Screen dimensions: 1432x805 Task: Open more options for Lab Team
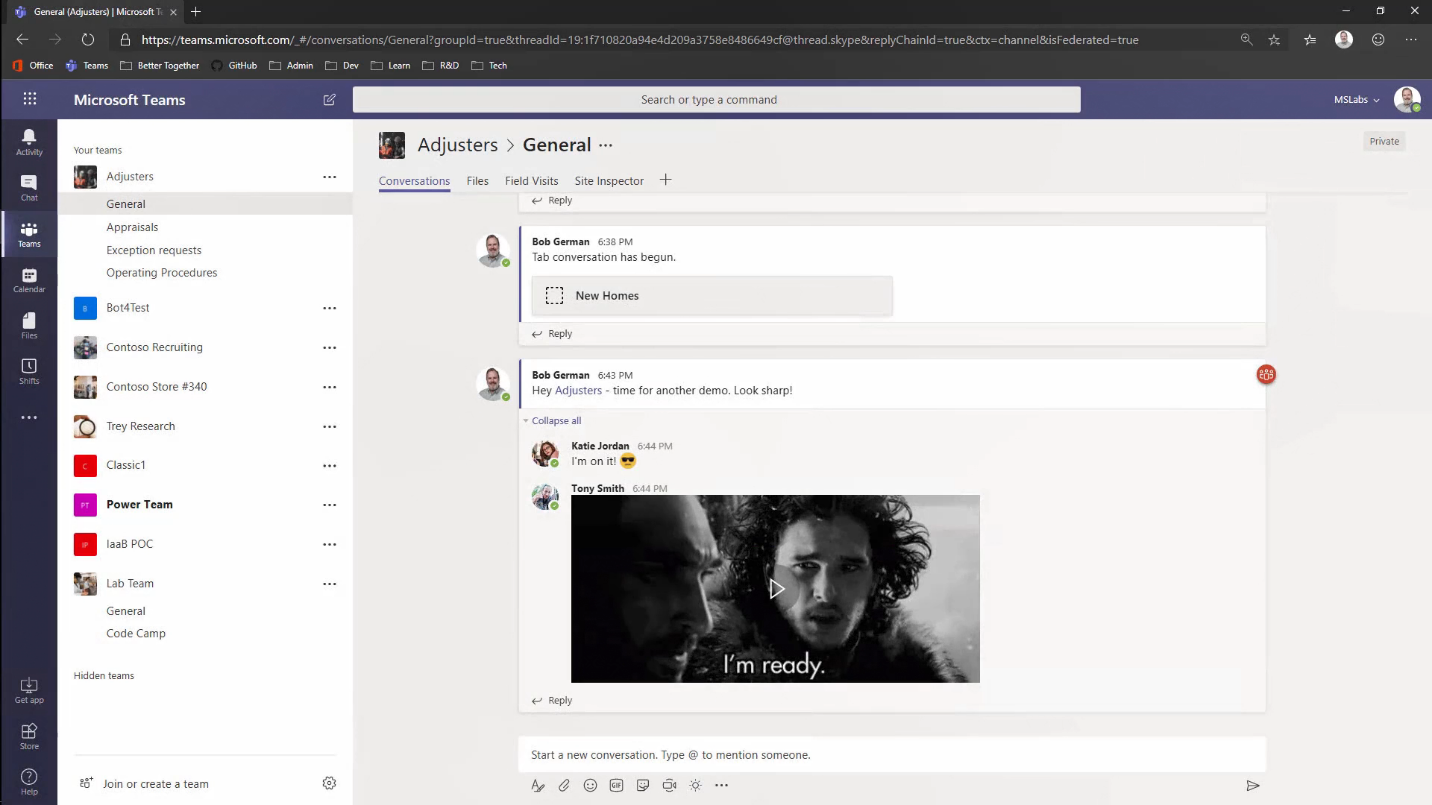(329, 584)
